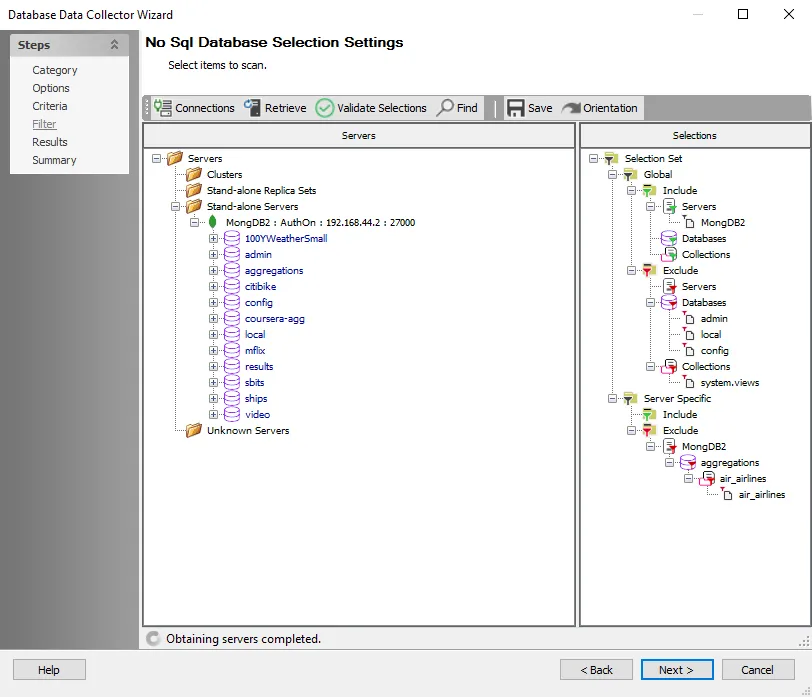
Task: Go to the Options step
Action: 51,88
